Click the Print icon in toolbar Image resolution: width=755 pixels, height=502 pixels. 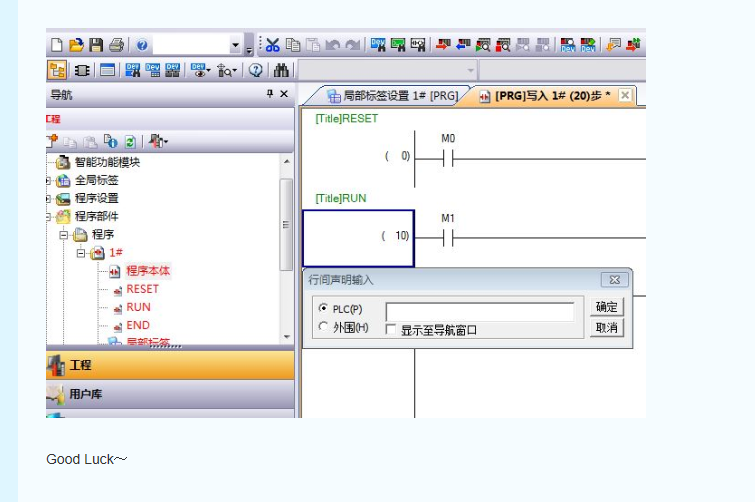(116, 45)
